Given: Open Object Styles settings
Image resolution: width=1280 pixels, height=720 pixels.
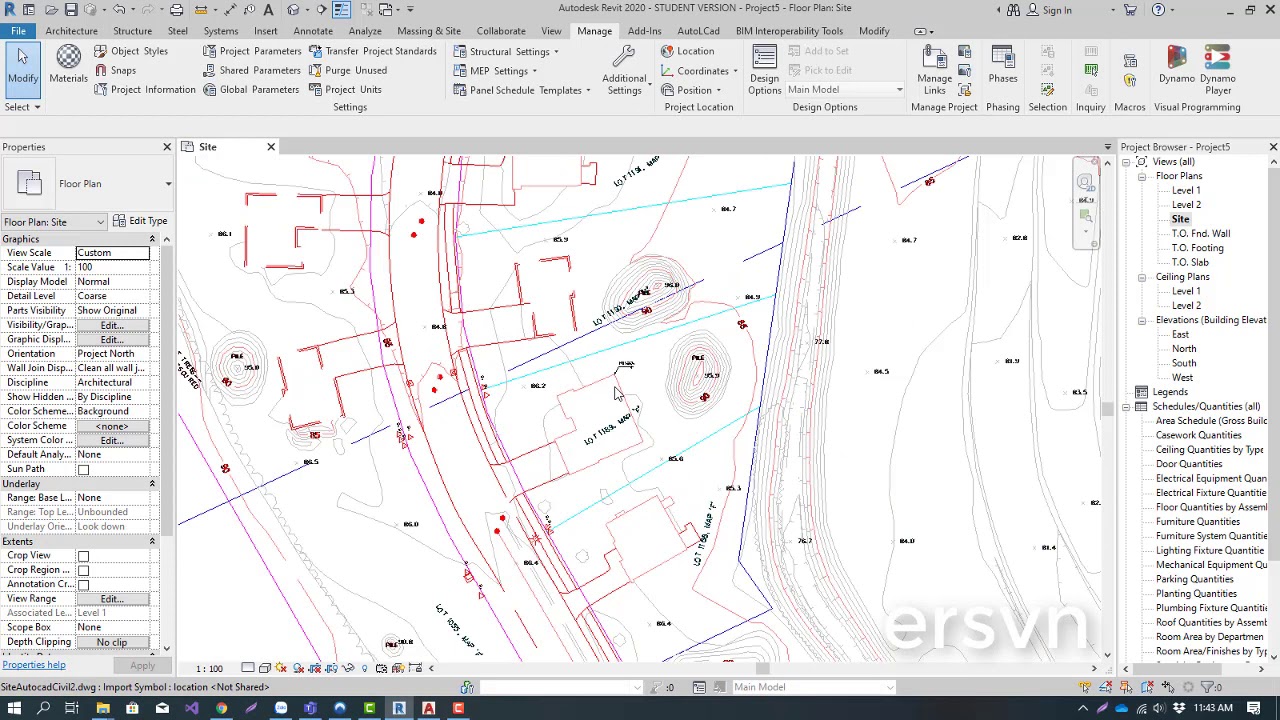Looking at the screenshot, I should point(131,51).
